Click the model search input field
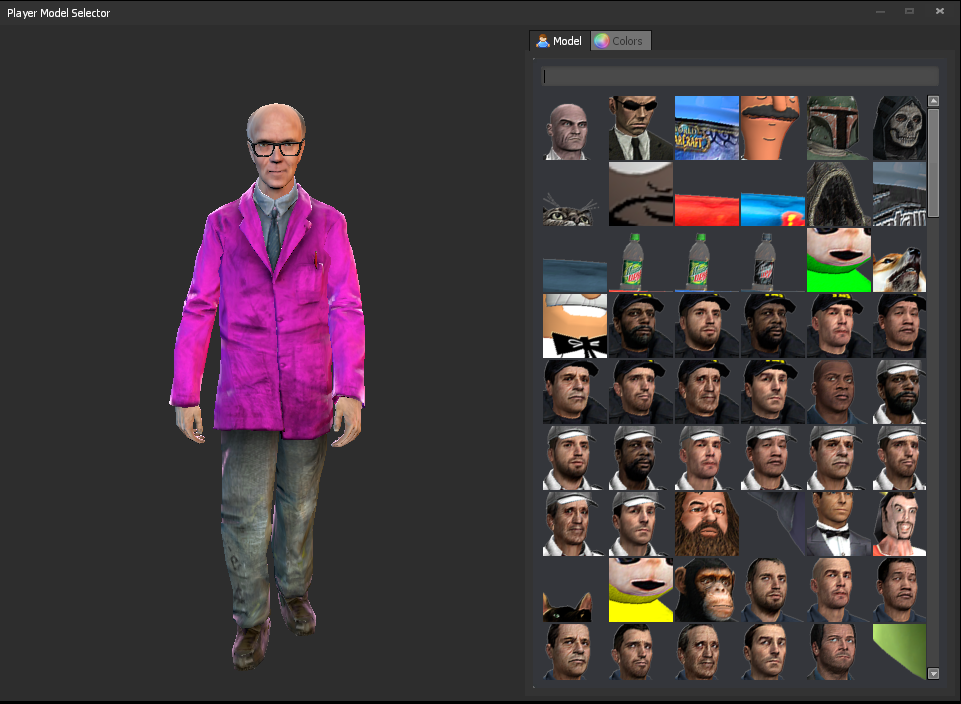The image size is (961, 704). (x=739, y=76)
